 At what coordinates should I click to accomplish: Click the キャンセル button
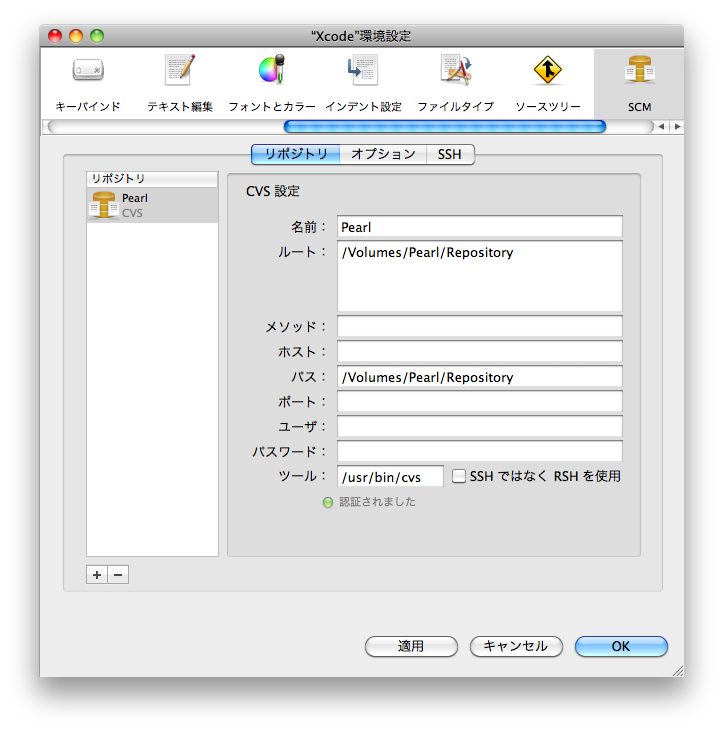click(516, 646)
